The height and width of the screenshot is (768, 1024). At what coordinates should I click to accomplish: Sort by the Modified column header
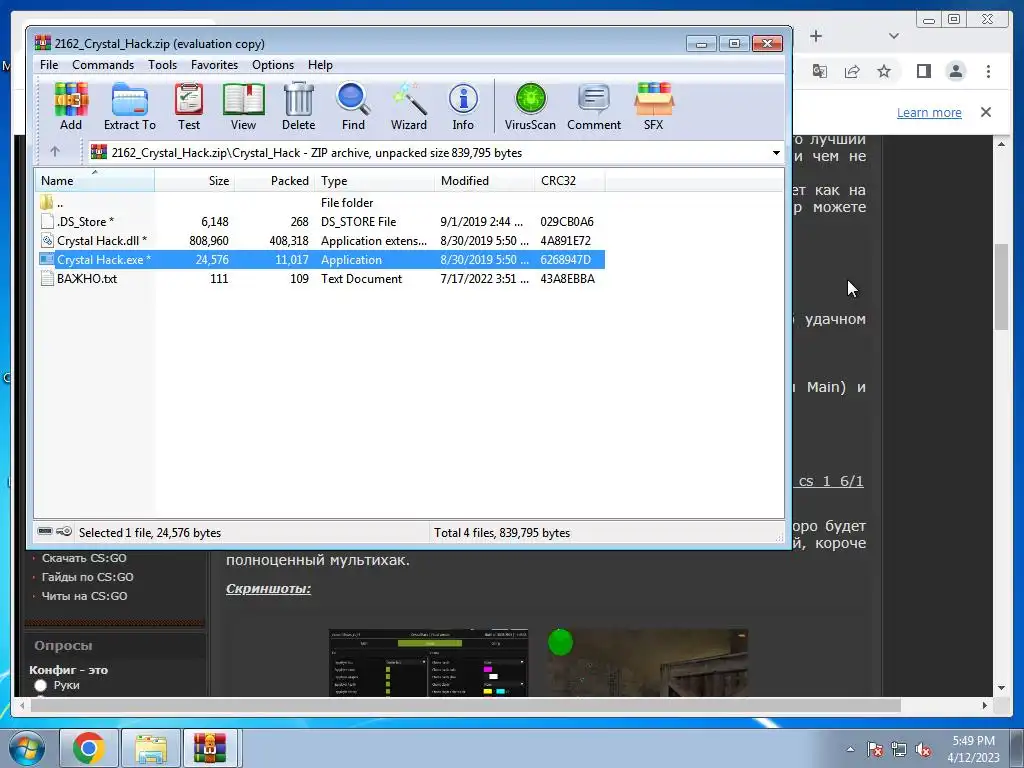484,181
